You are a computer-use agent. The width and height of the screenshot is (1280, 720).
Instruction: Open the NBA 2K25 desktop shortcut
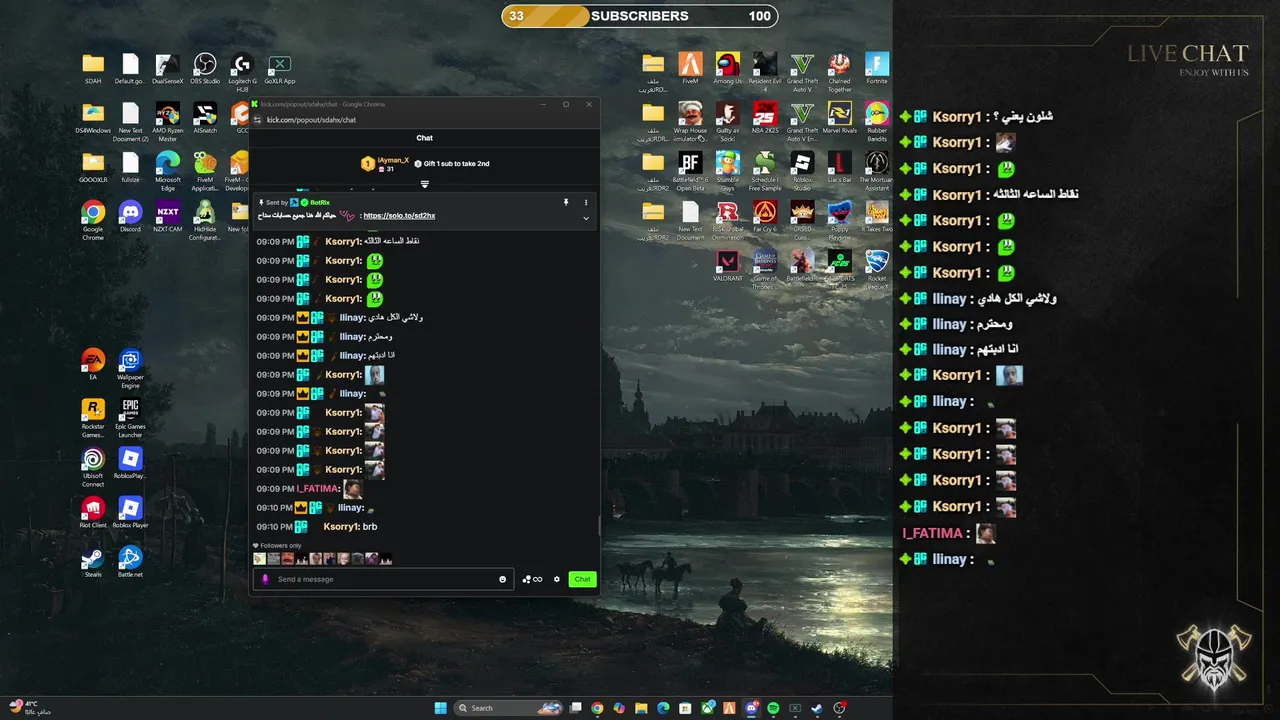(x=765, y=118)
